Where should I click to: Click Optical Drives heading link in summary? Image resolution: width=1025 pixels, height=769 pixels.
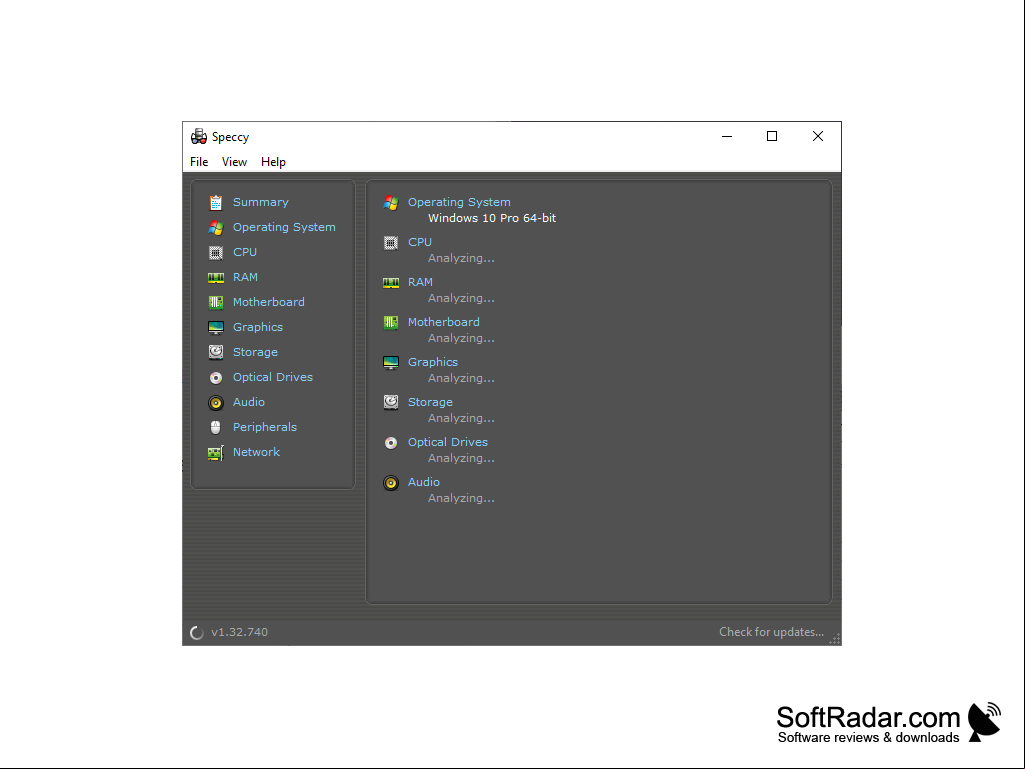click(448, 442)
